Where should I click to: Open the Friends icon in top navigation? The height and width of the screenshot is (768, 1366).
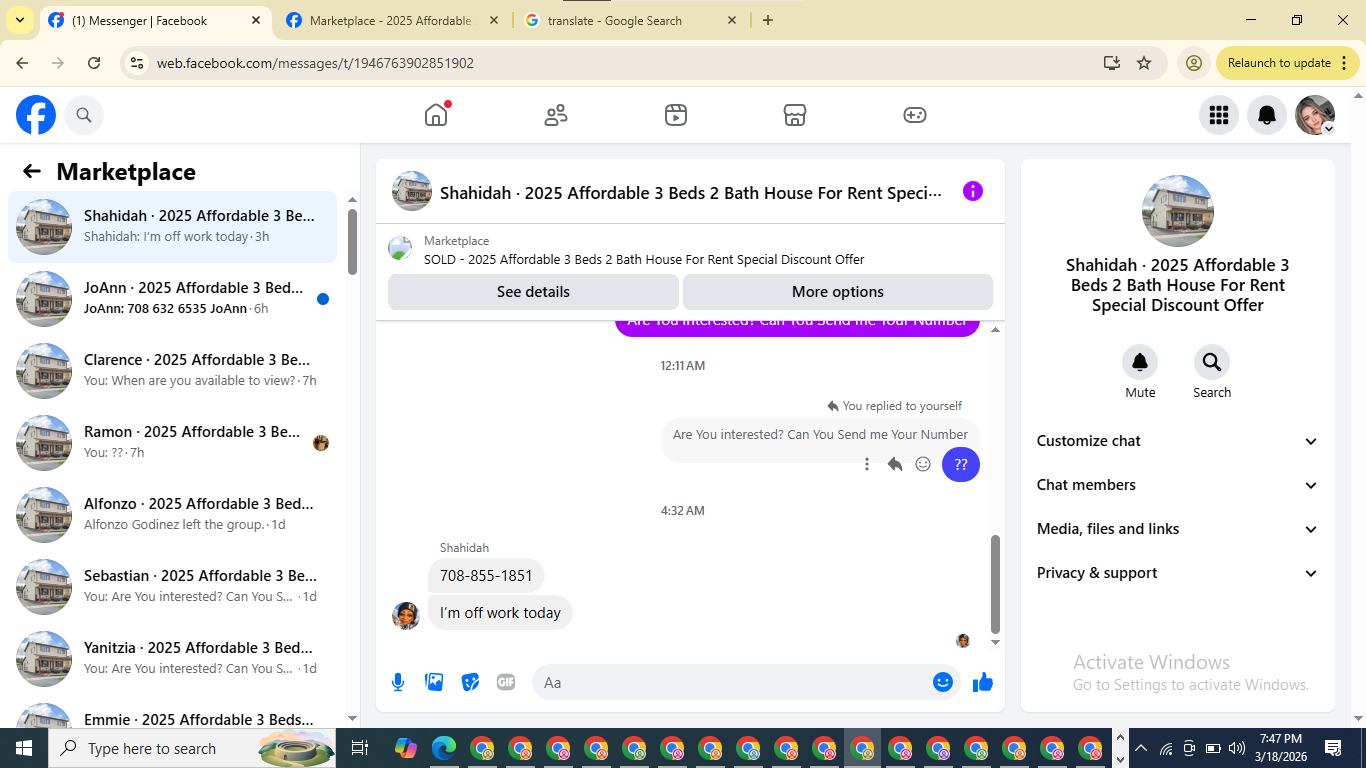point(556,115)
